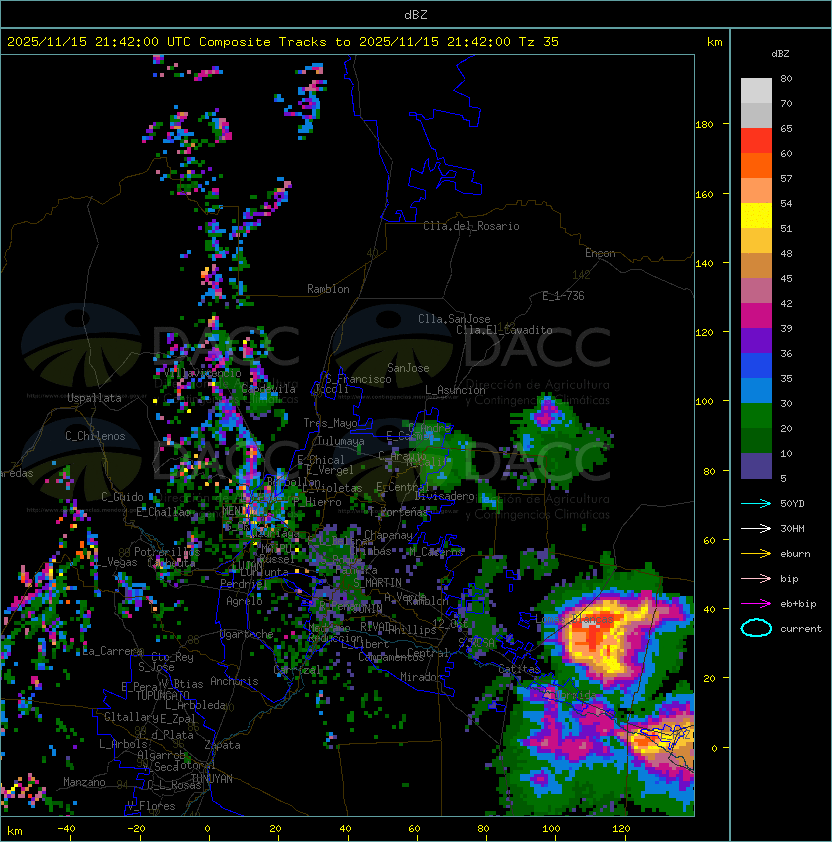Pick the magenta 39–42 dBZ swatch
Viewport: 832px width, 842px height.
pyautogui.click(x=756, y=315)
